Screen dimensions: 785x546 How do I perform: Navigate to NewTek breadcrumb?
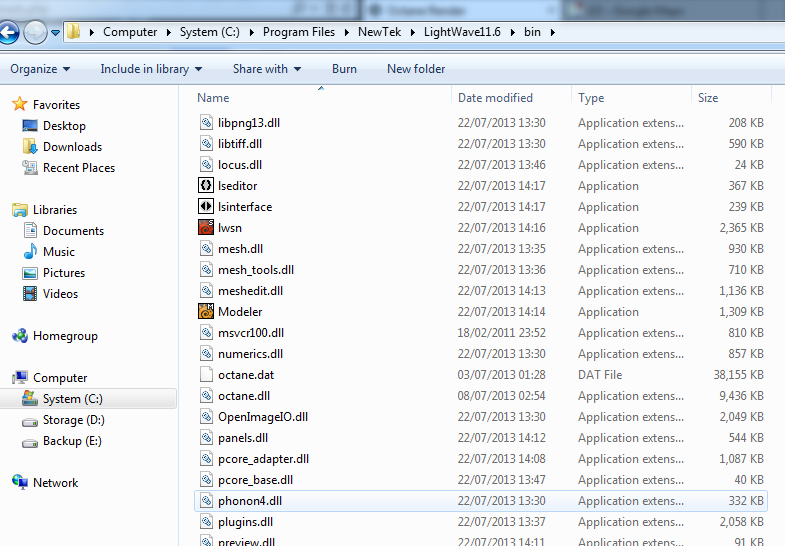[x=379, y=32]
